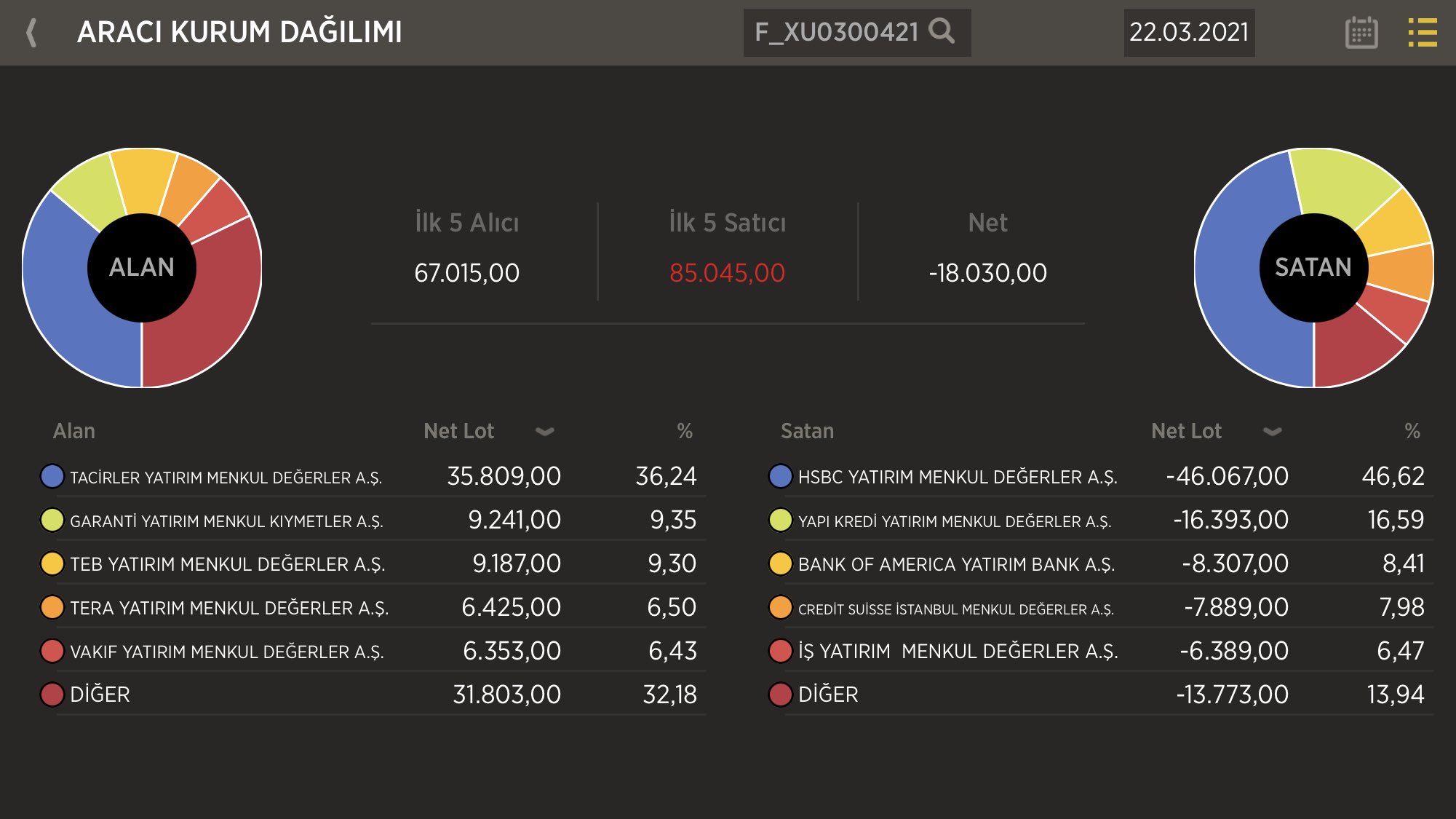The image size is (1456, 819).
Task: Click yellow swatch beside TEB YATIRIM
Action: [52, 563]
